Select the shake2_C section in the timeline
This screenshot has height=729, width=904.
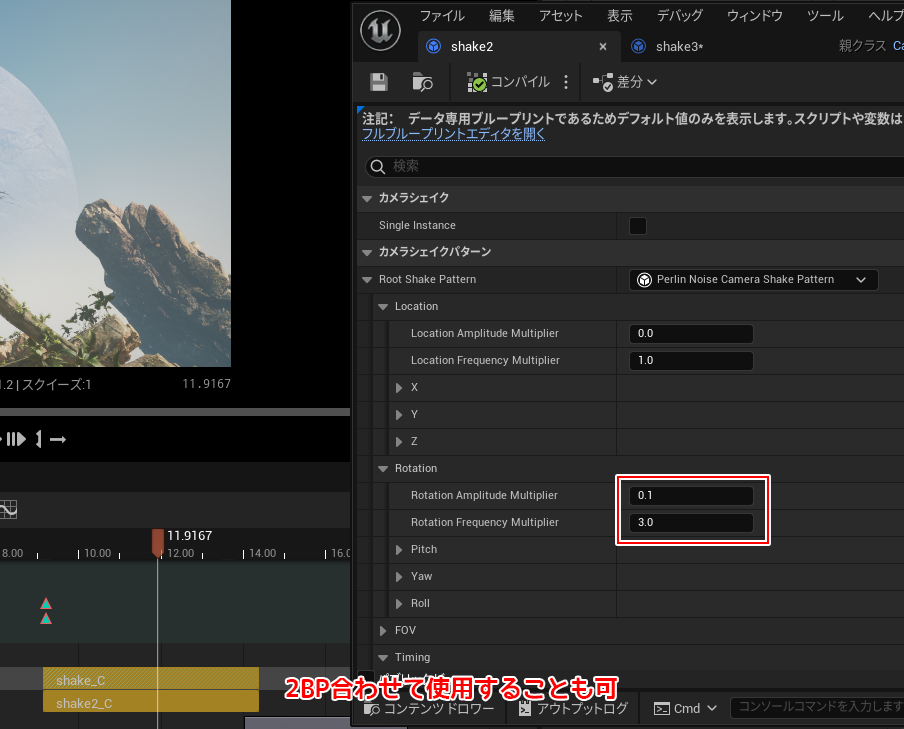[x=150, y=703]
